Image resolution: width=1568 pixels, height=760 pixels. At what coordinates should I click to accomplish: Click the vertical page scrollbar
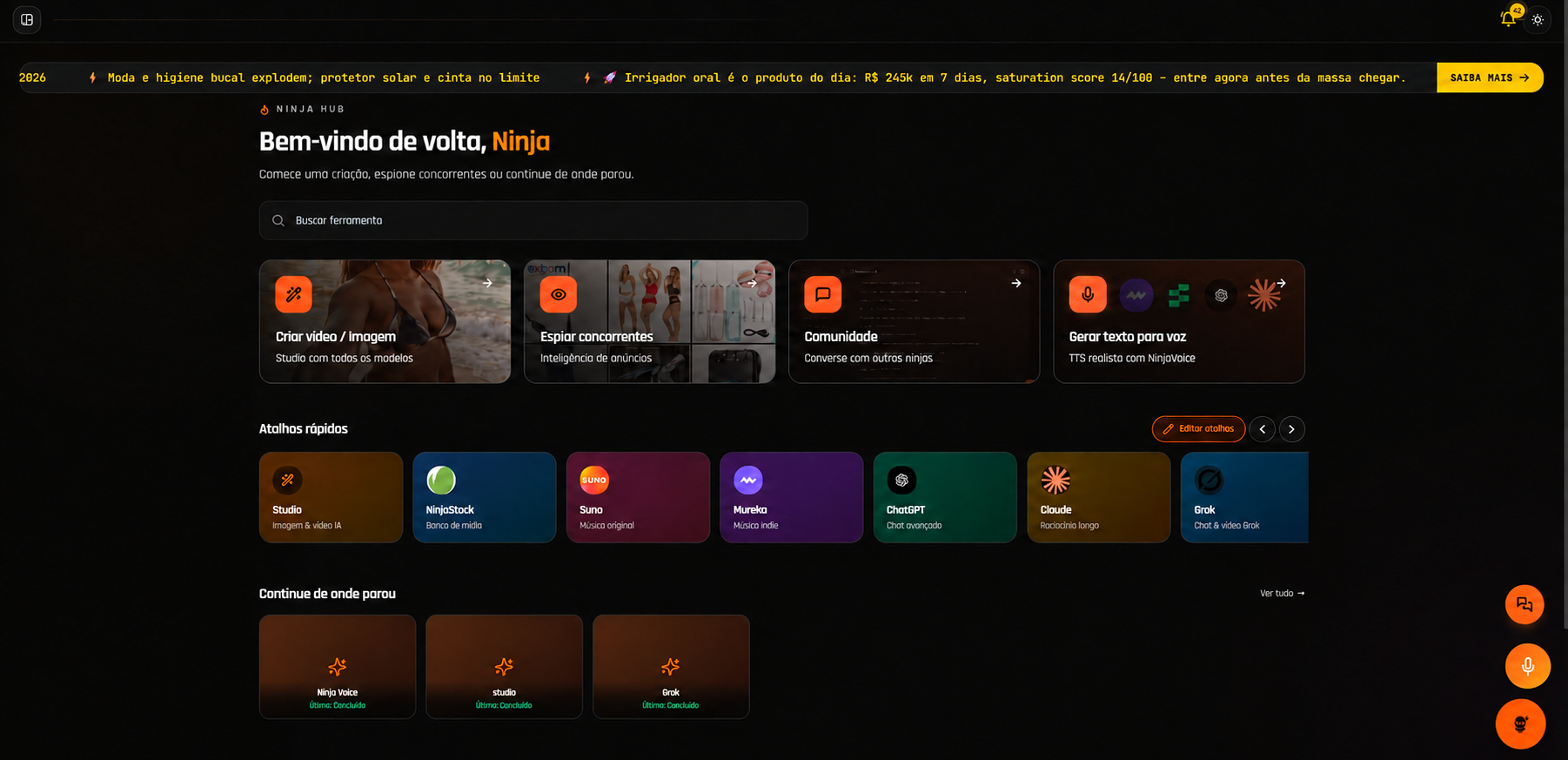point(1565,313)
